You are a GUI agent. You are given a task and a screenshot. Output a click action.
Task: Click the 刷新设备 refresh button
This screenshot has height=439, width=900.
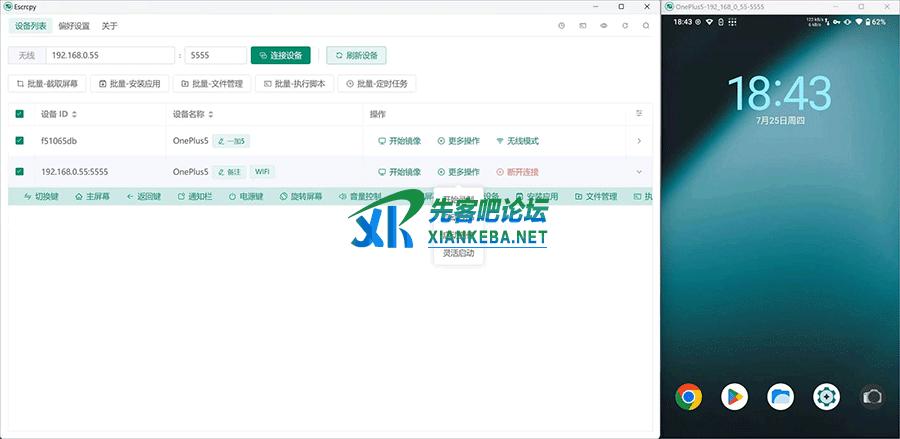click(356, 55)
